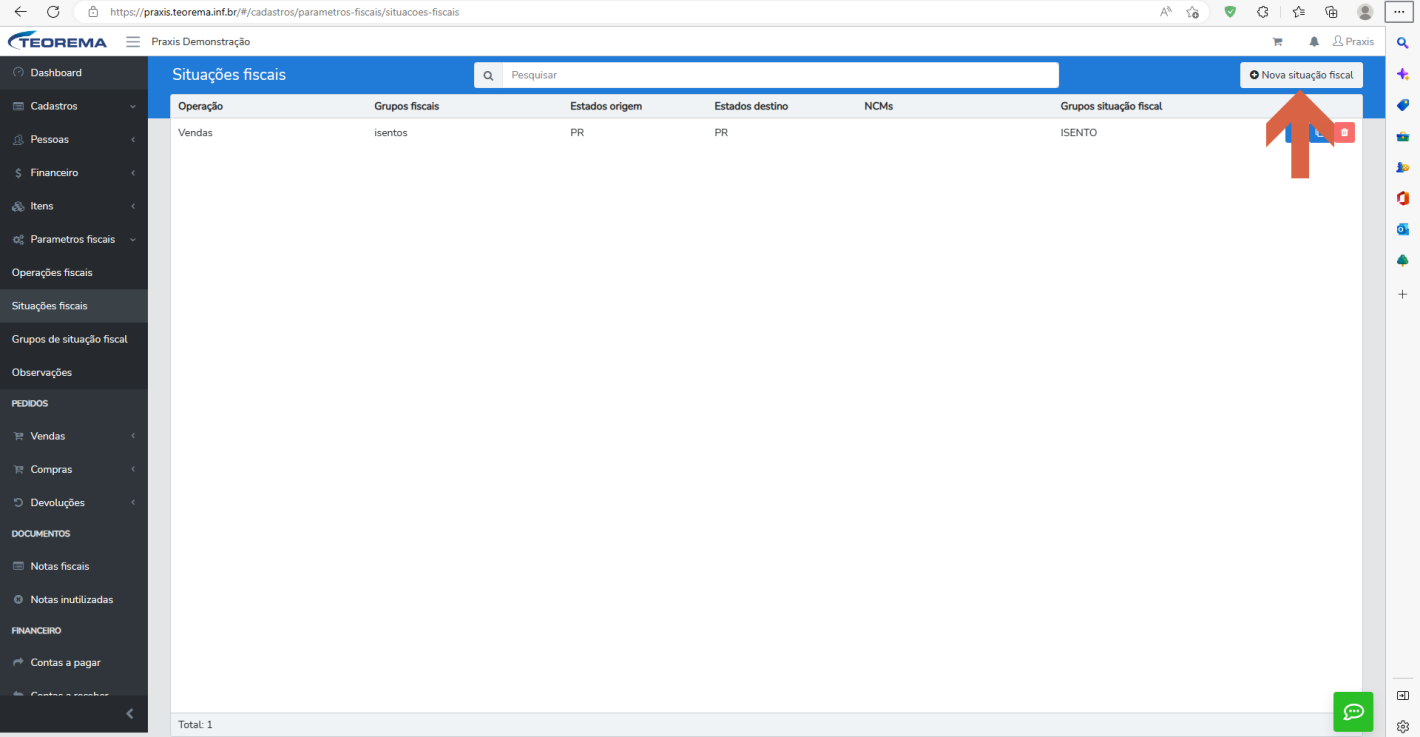This screenshot has width=1420, height=737.
Task: Click the Teorema logo
Action: coord(58,41)
